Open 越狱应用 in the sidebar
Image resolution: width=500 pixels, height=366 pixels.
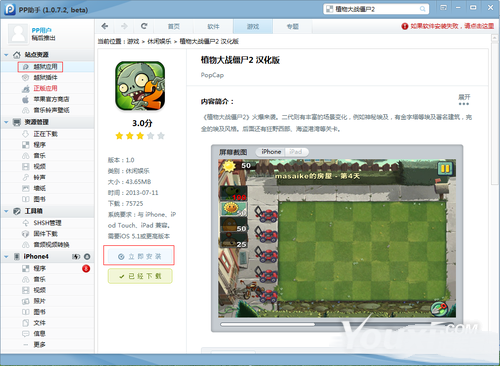[40, 67]
